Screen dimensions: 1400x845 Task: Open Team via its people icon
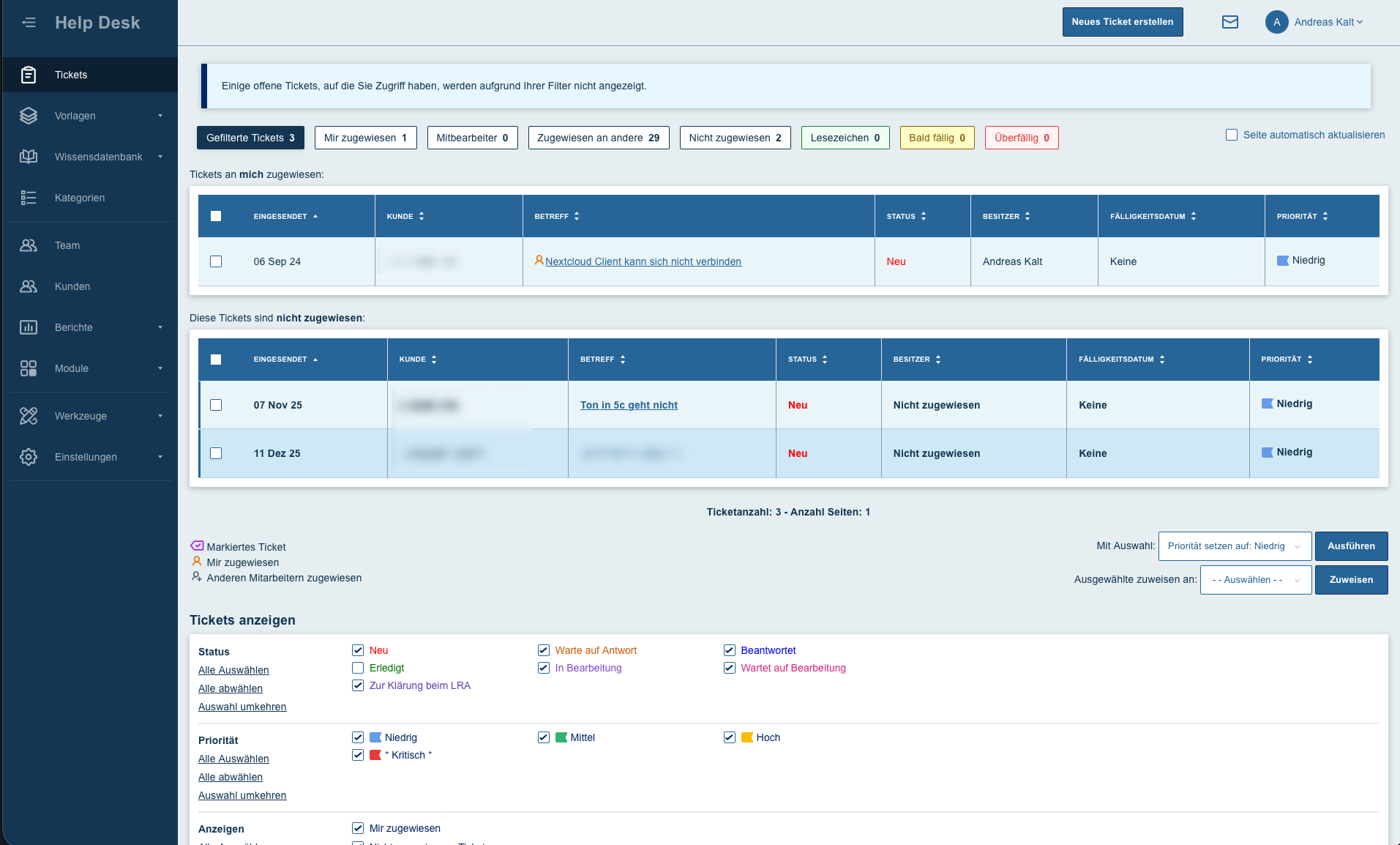[x=29, y=245]
